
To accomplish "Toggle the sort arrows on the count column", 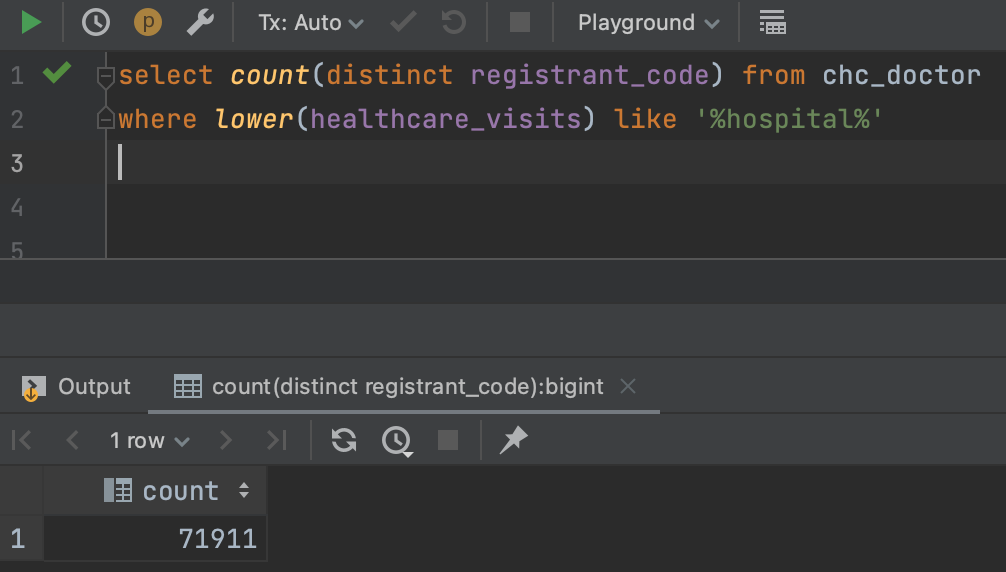I will [244, 491].
